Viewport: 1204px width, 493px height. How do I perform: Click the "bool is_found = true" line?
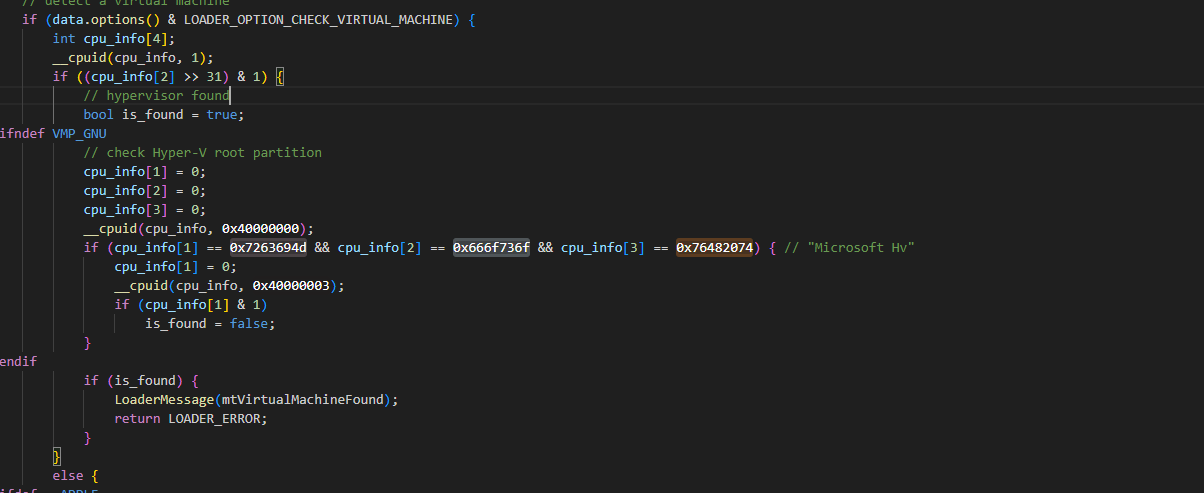point(163,115)
